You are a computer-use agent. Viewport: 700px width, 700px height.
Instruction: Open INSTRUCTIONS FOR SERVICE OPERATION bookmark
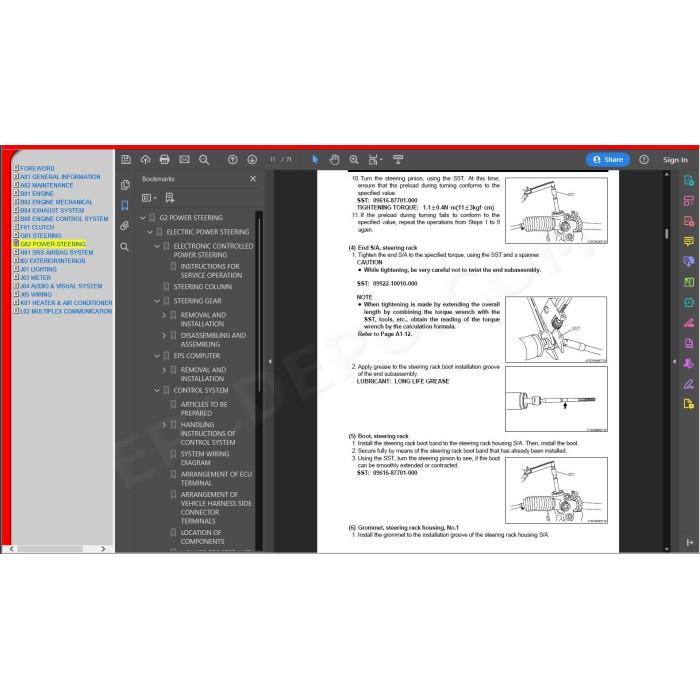coord(211,271)
